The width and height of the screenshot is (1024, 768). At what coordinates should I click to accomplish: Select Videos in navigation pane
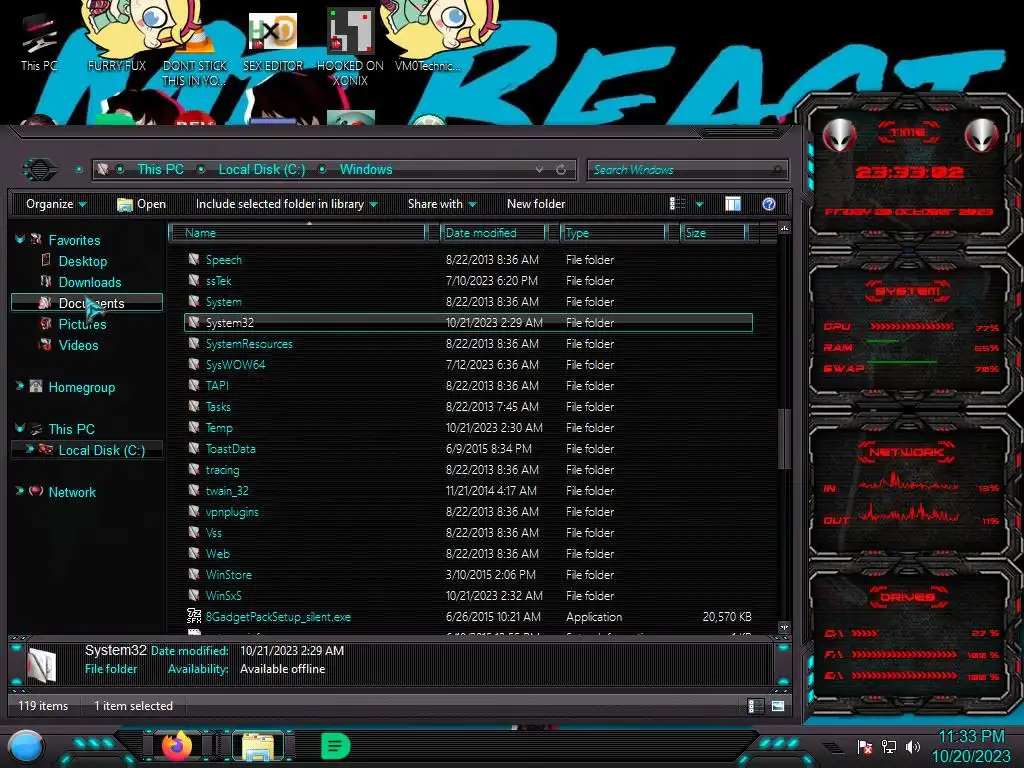pos(78,345)
